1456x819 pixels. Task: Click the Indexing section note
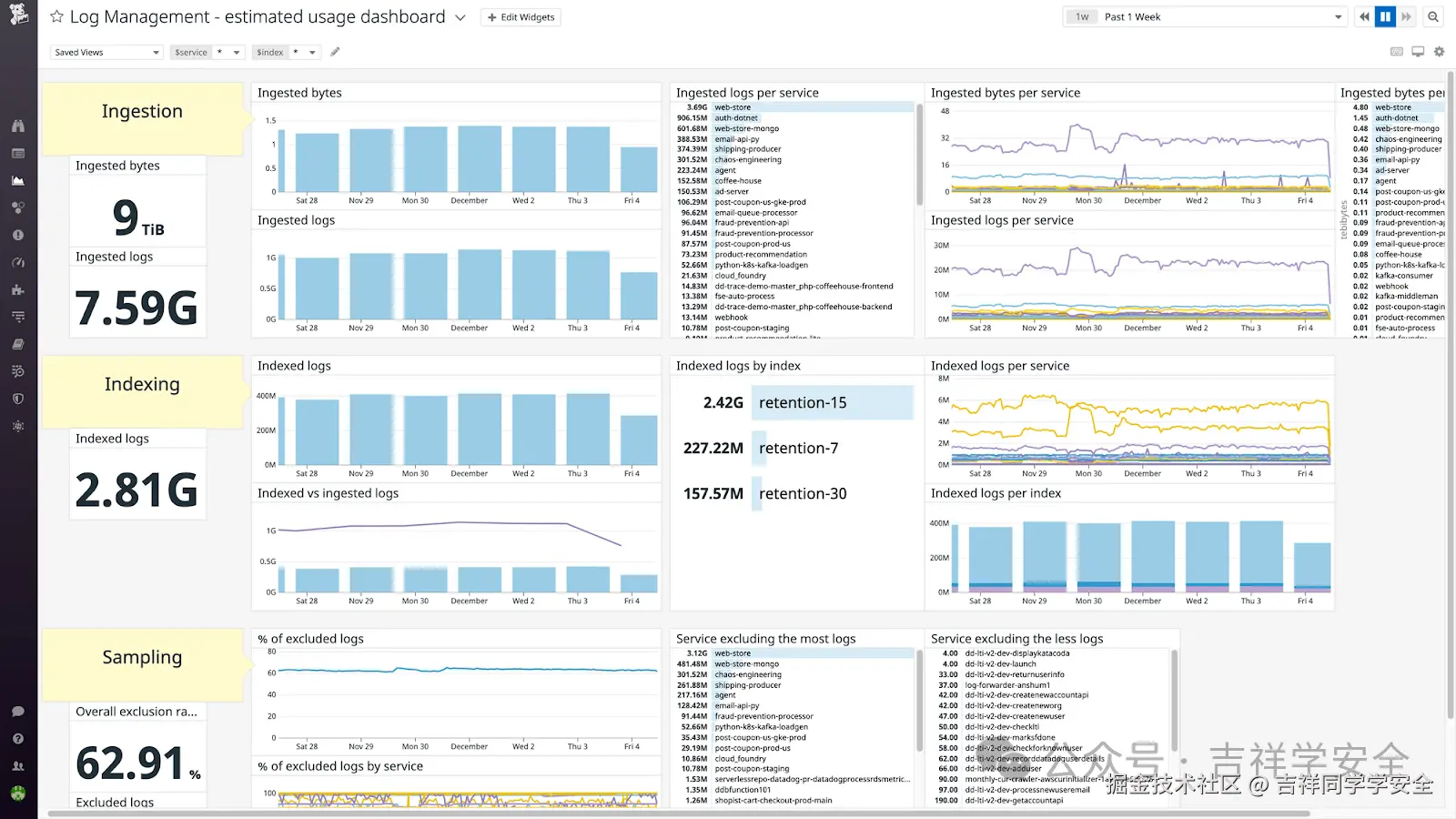(x=143, y=391)
